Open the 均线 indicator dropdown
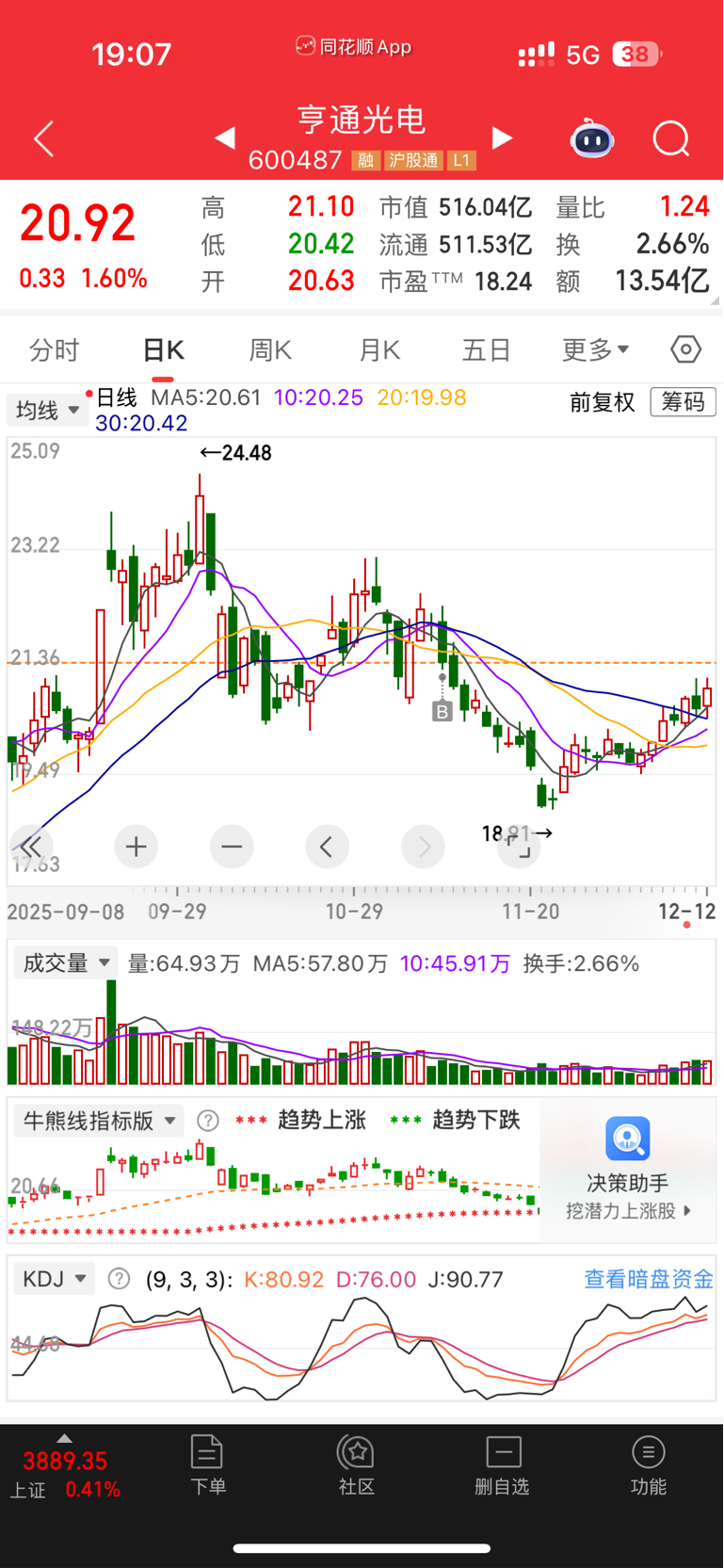 point(48,411)
